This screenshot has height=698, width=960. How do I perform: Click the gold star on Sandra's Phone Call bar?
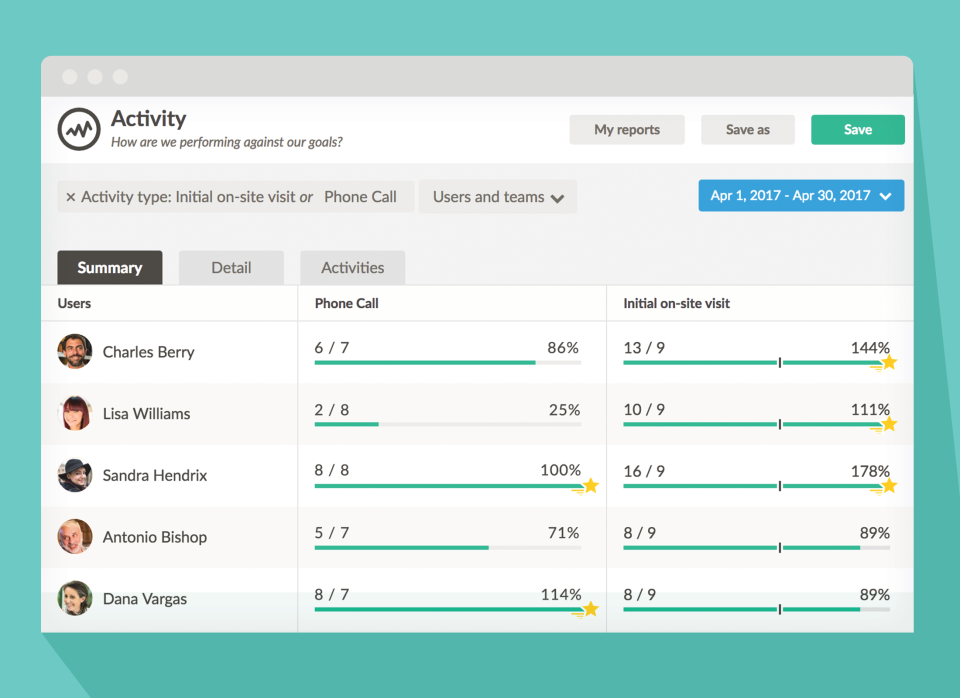click(x=590, y=486)
